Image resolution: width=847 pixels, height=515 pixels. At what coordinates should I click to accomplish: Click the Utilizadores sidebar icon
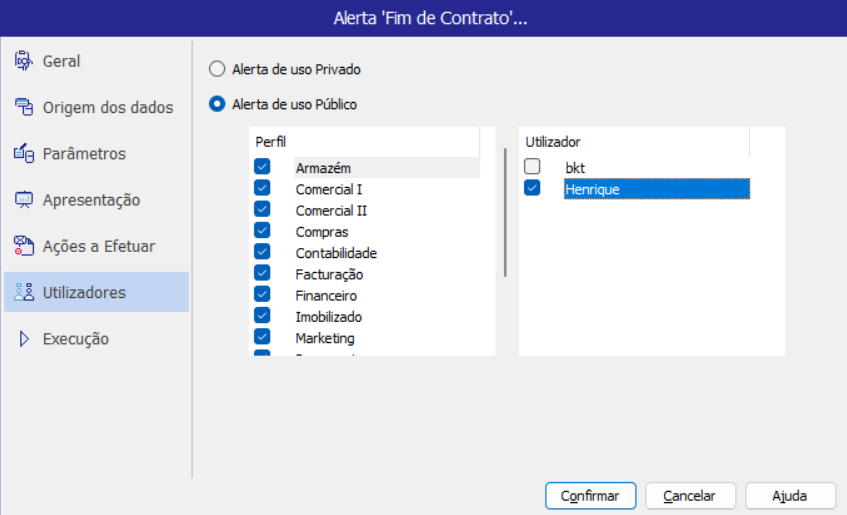(x=24, y=292)
